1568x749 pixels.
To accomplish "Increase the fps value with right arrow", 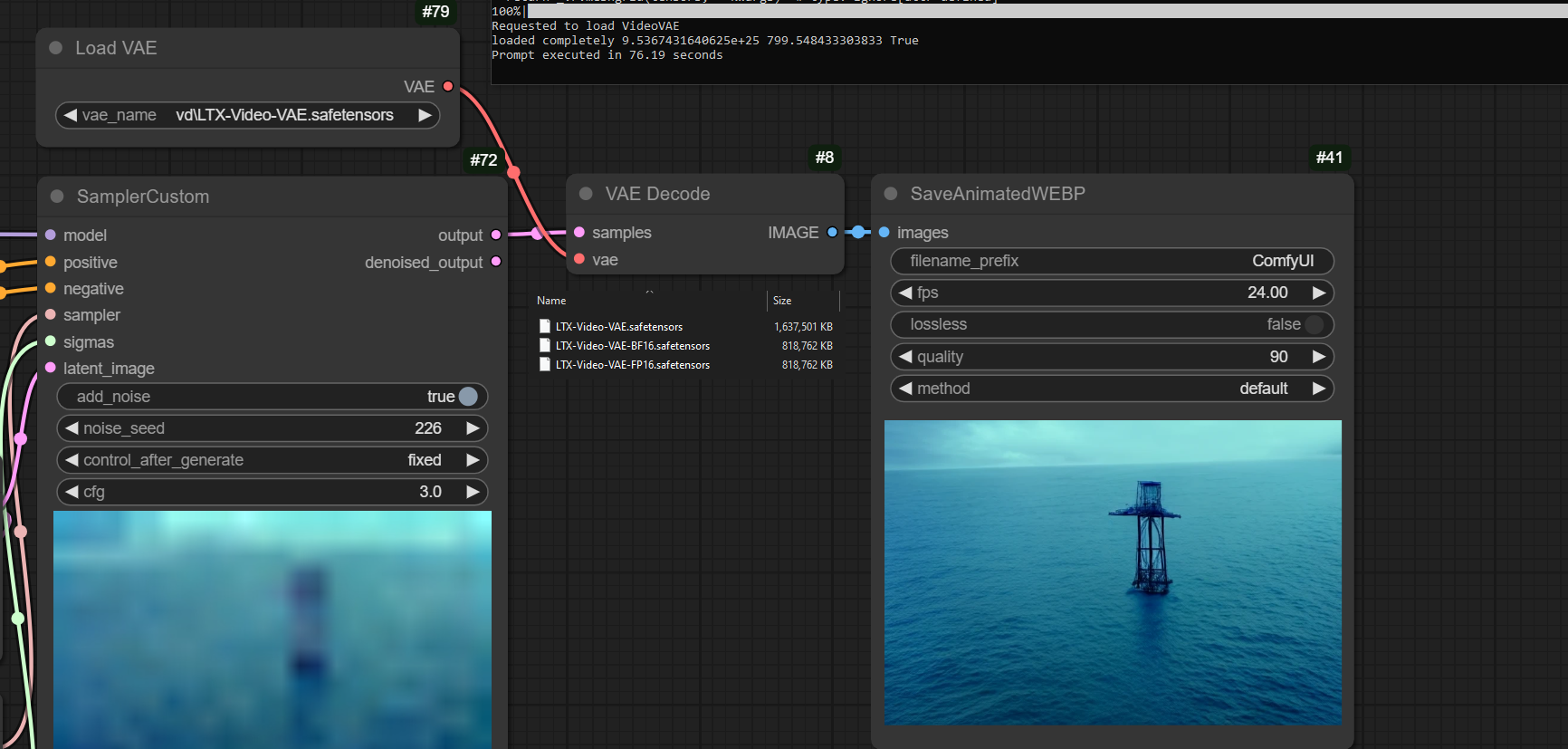I will click(1319, 293).
